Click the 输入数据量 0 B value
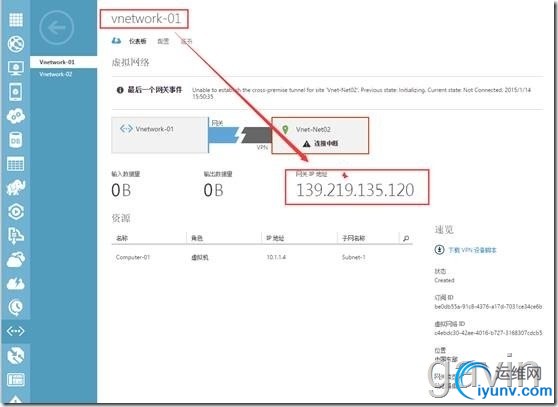558x407 pixels. pos(121,190)
